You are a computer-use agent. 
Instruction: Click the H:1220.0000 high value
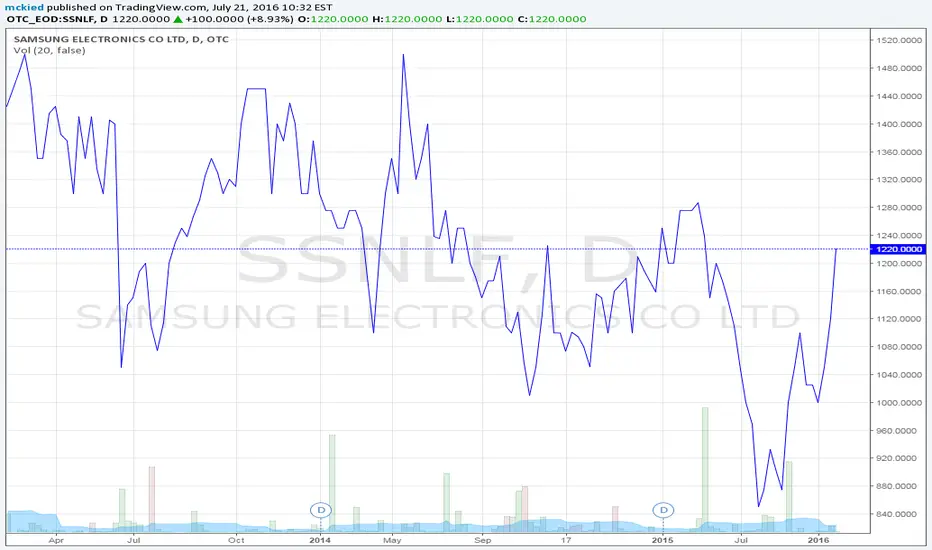coord(407,19)
